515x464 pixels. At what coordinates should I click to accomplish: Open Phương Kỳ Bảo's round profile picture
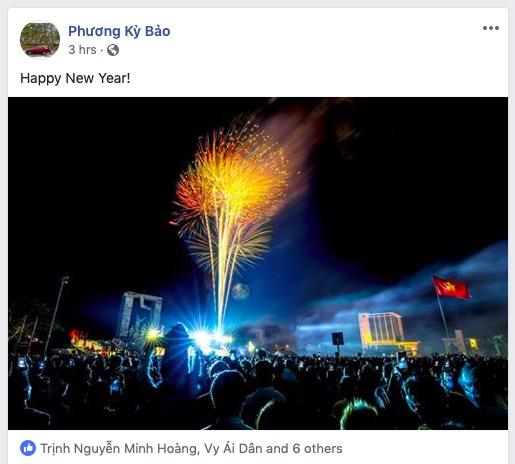pos(40,40)
